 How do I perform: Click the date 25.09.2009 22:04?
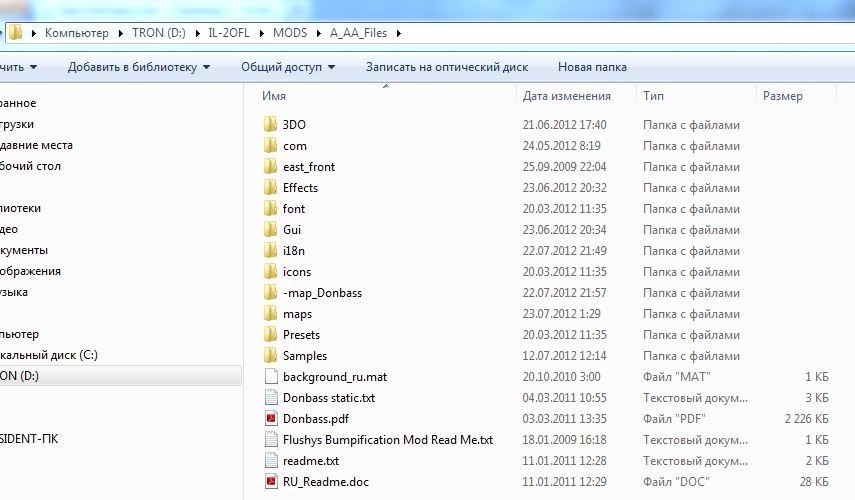pos(564,167)
